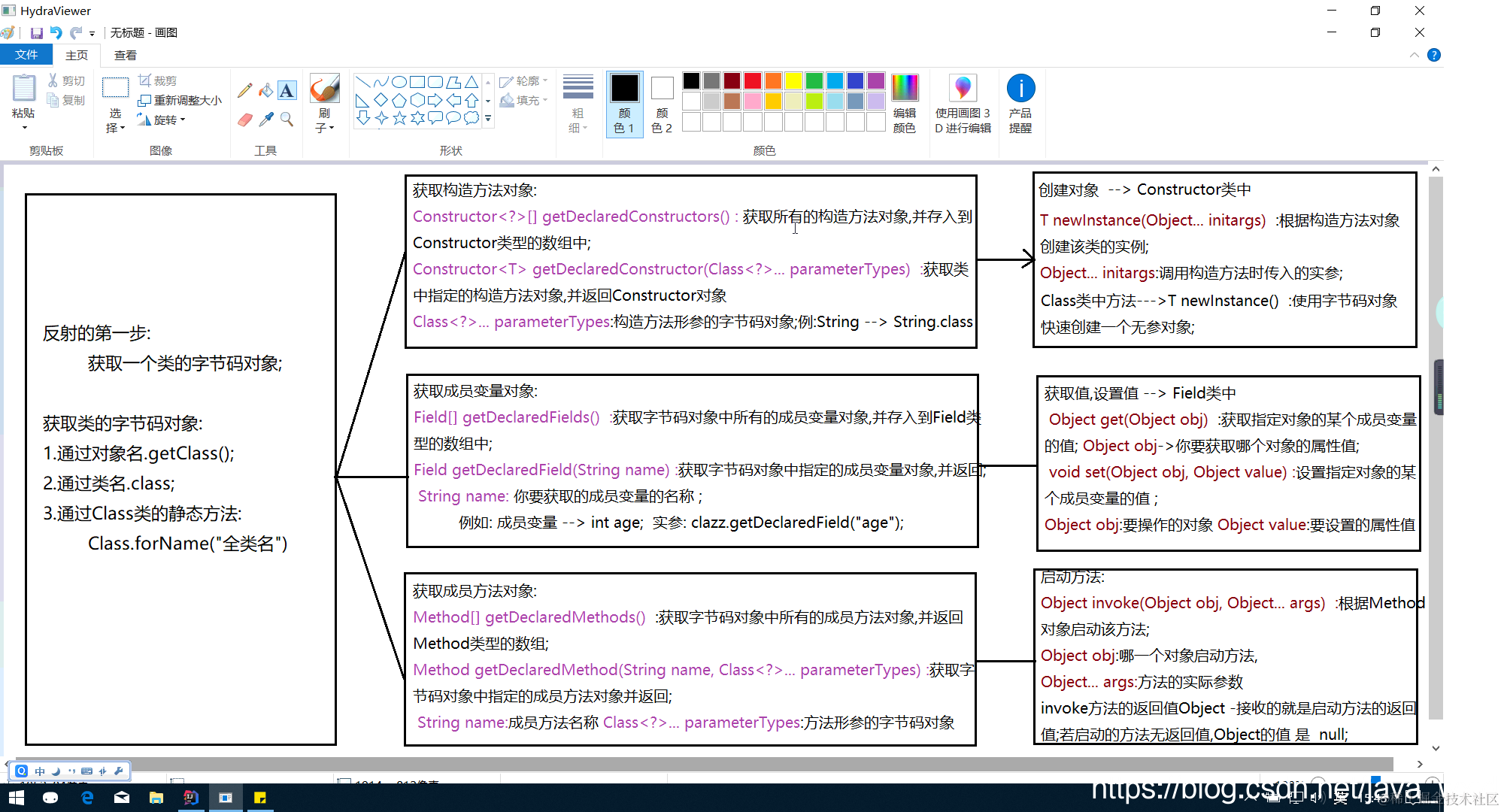Click the undo arrow icon
Viewport: 1504px width, 812px height.
click(x=56, y=33)
